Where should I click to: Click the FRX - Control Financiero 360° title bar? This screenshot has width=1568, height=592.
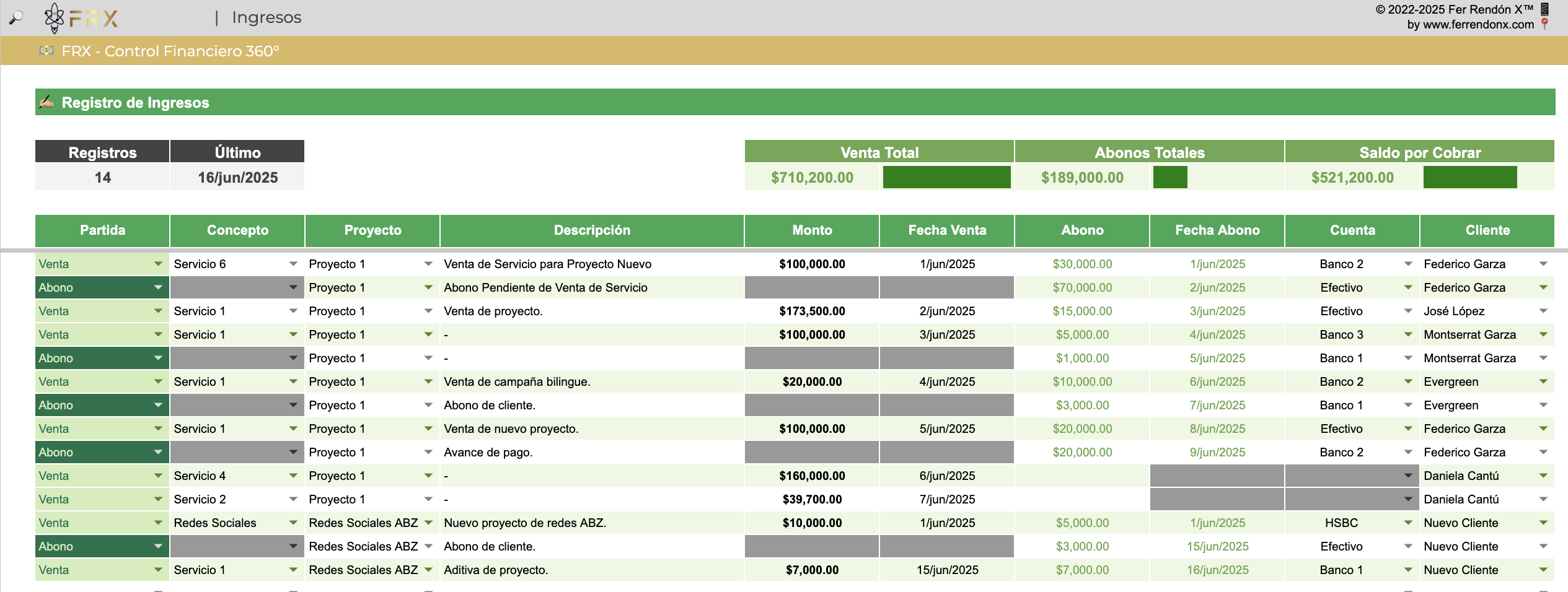[784, 51]
